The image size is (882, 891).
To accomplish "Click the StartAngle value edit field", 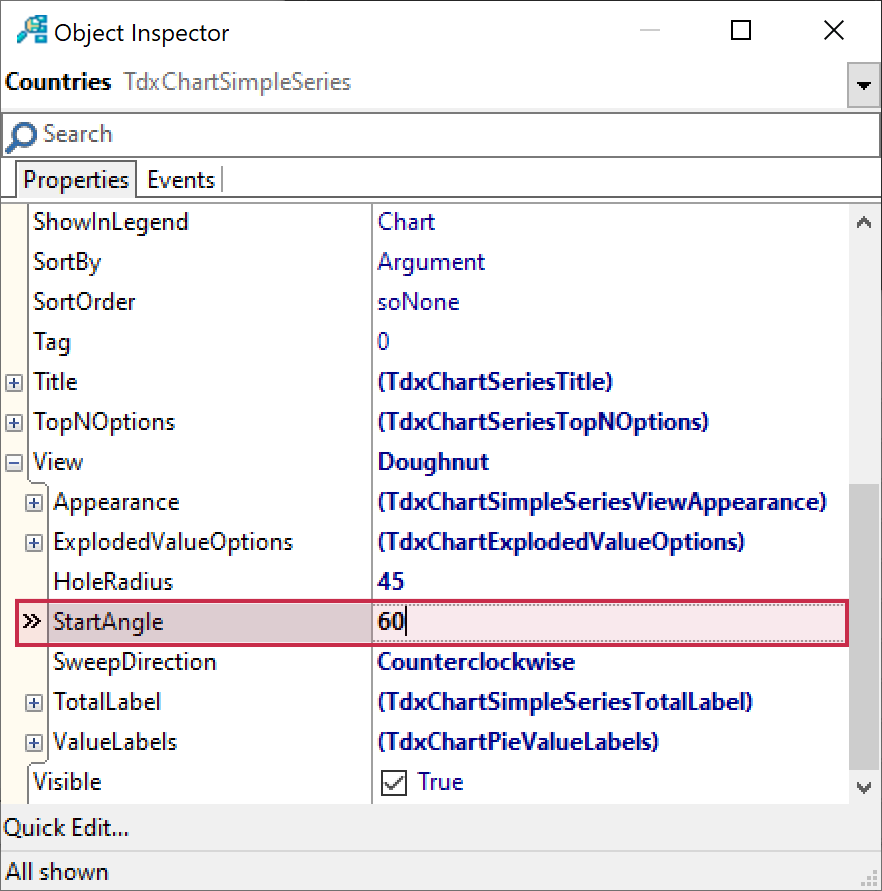I will pyautogui.click(x=600, y=622).
